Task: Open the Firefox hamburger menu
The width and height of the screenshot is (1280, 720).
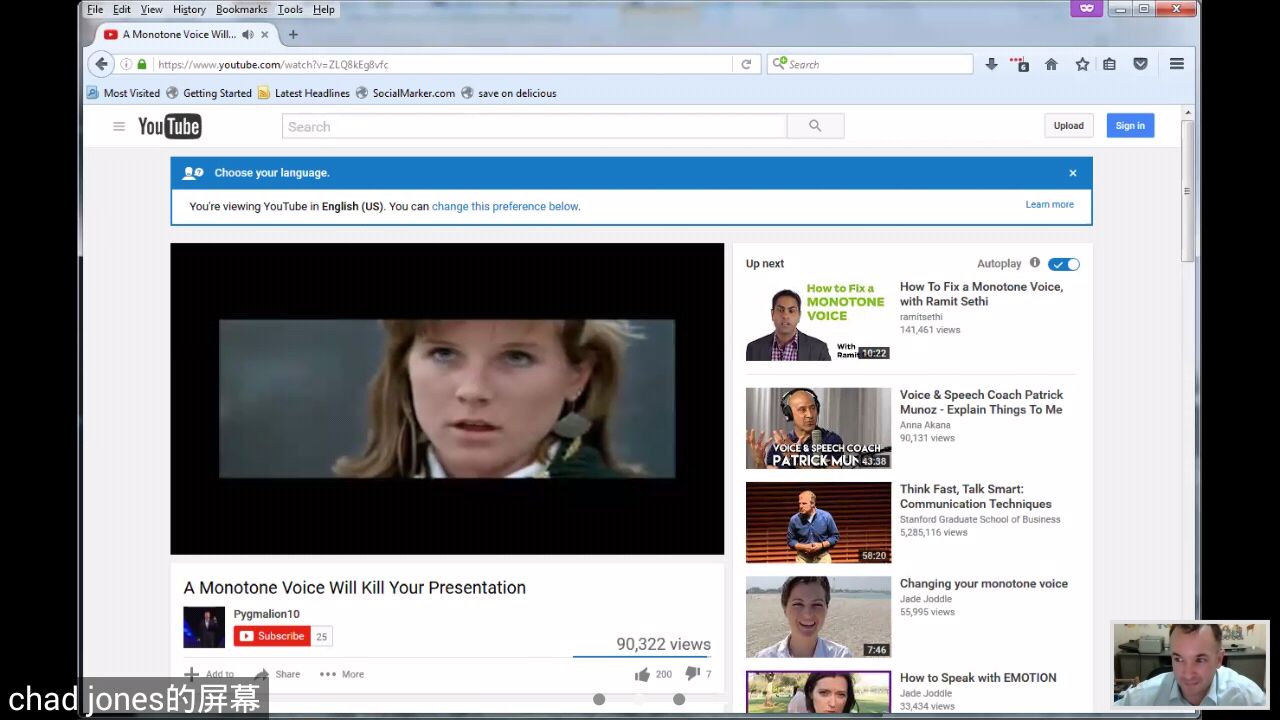Action: pos(1177,64)
